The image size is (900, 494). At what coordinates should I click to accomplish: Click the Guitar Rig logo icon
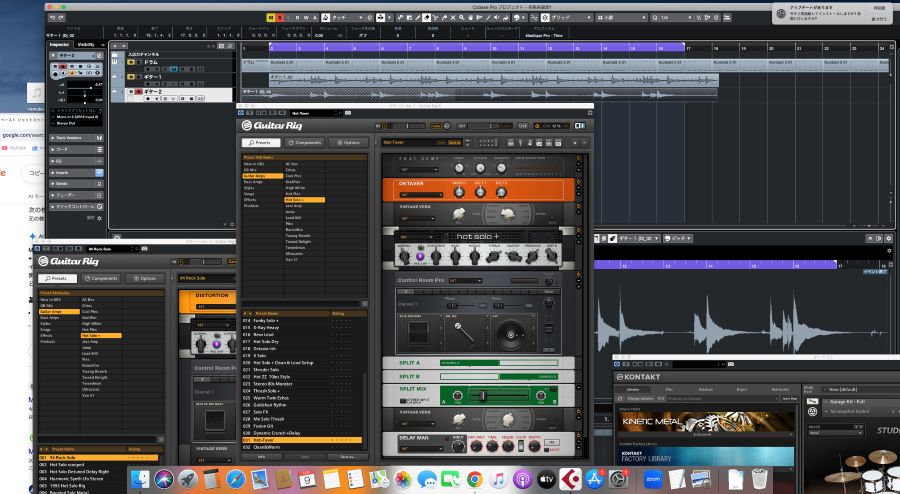pos(247,125)
